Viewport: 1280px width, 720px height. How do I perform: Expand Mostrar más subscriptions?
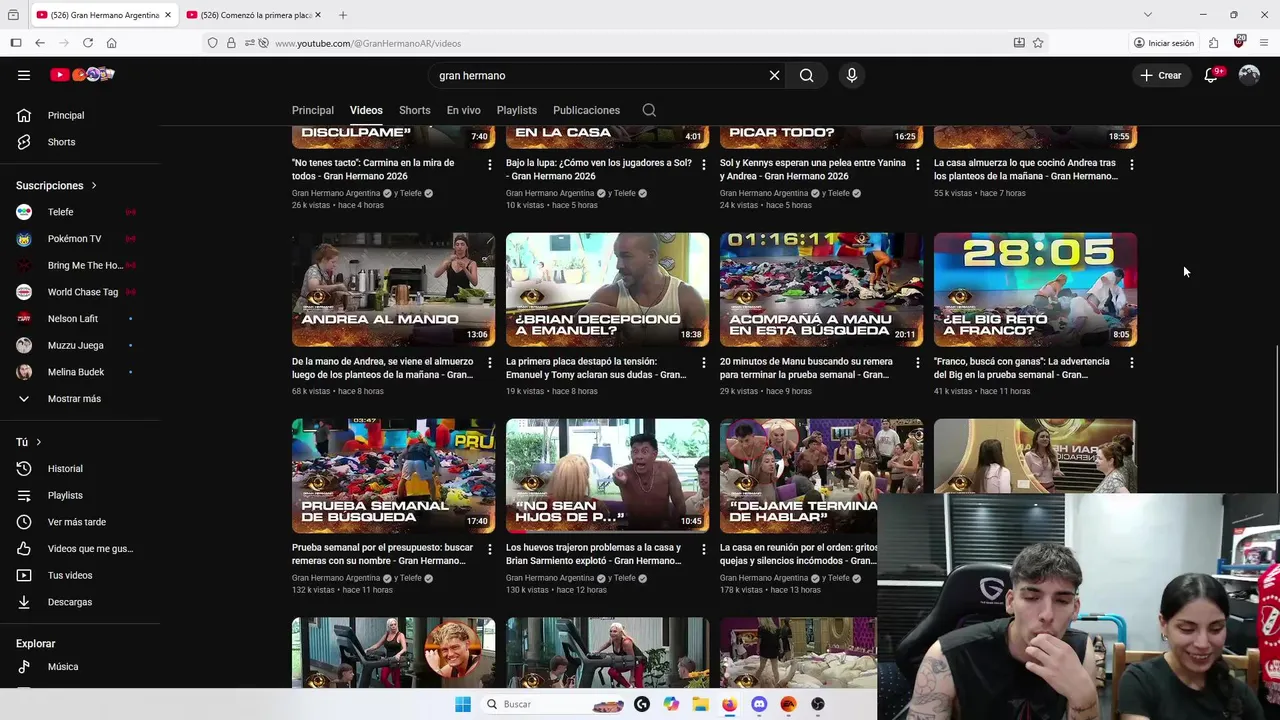click(74, 399)
